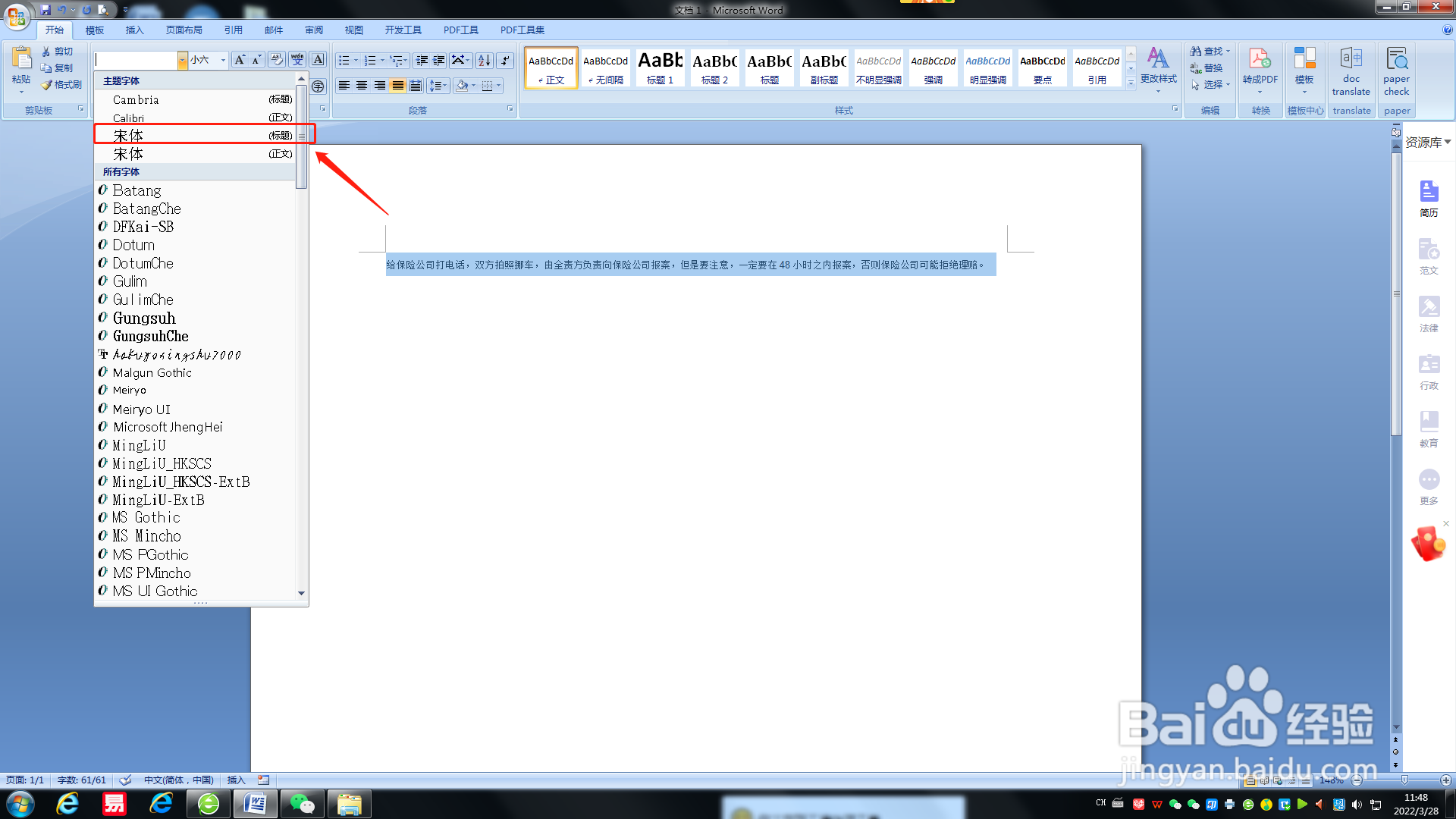Toggle Center paragraph alignment
The image size is (1456, 819).
(x=362, y=86)
